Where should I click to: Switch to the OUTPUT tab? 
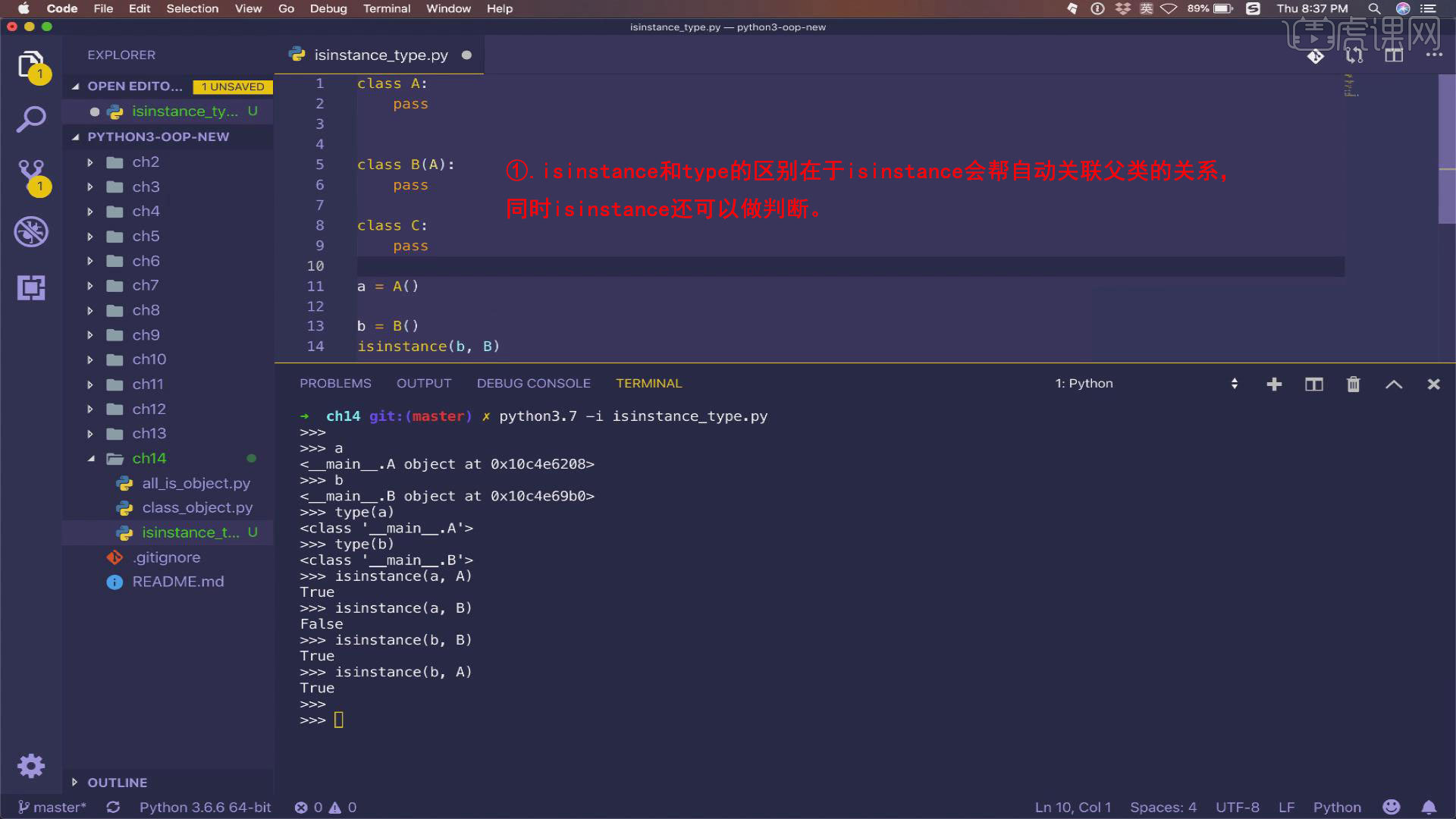[424, 384]
